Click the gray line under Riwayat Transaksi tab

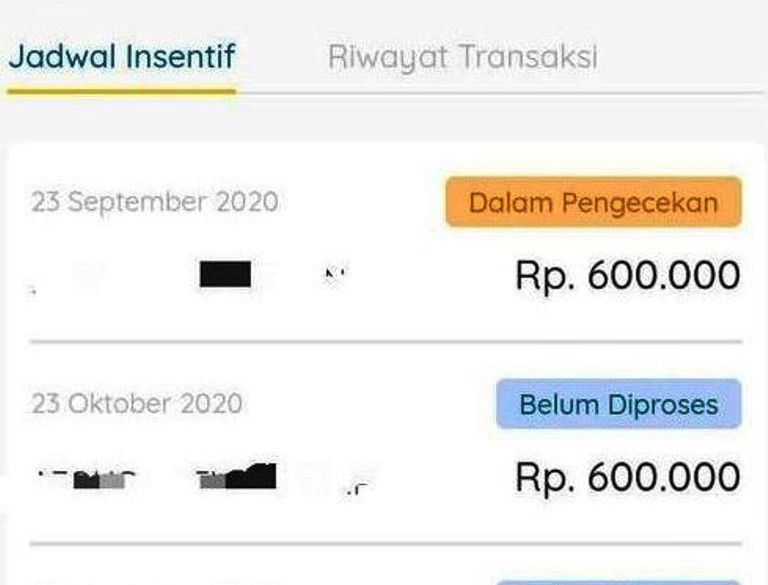coord(500,93)
